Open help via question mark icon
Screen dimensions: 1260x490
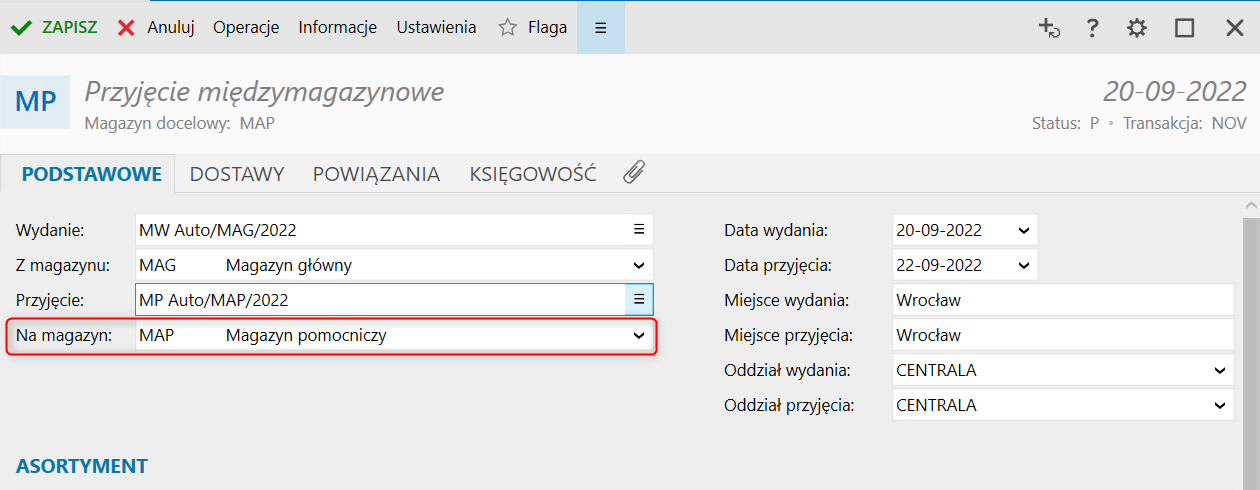(1093, 28)
